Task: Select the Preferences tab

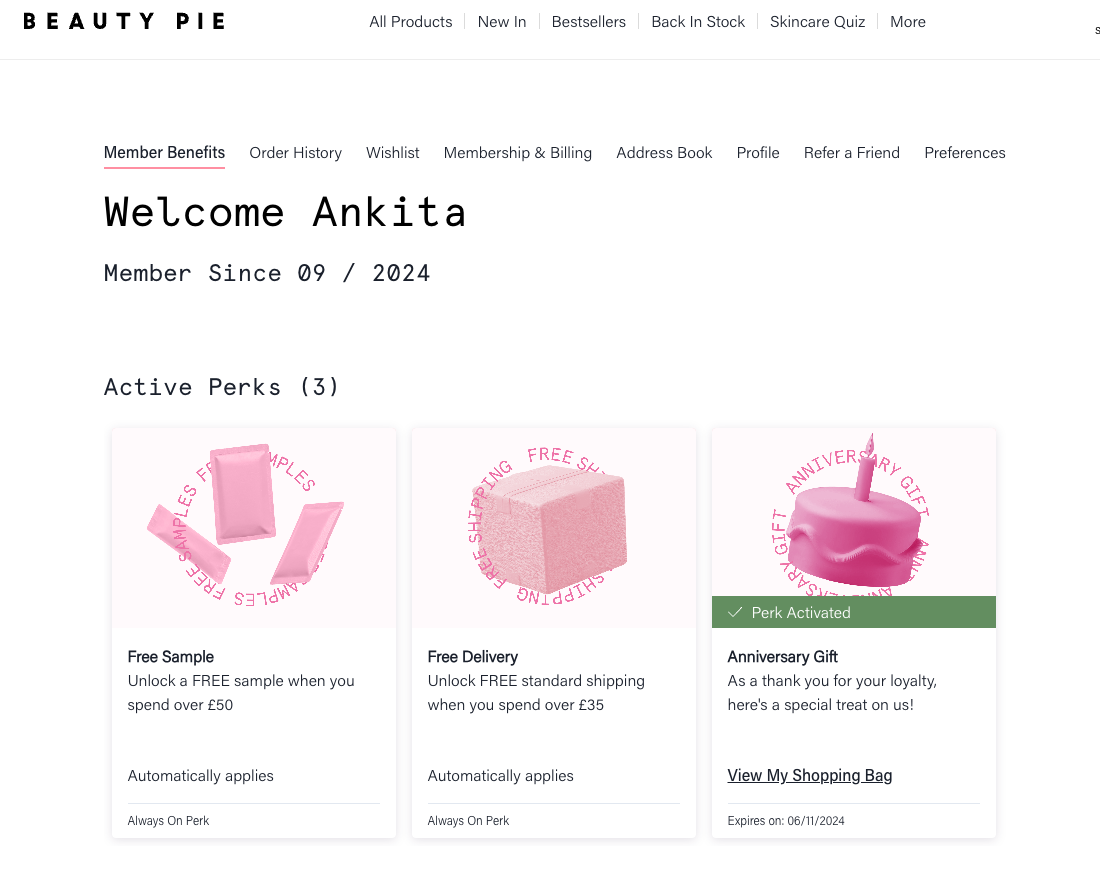Action: click(965, 153)
